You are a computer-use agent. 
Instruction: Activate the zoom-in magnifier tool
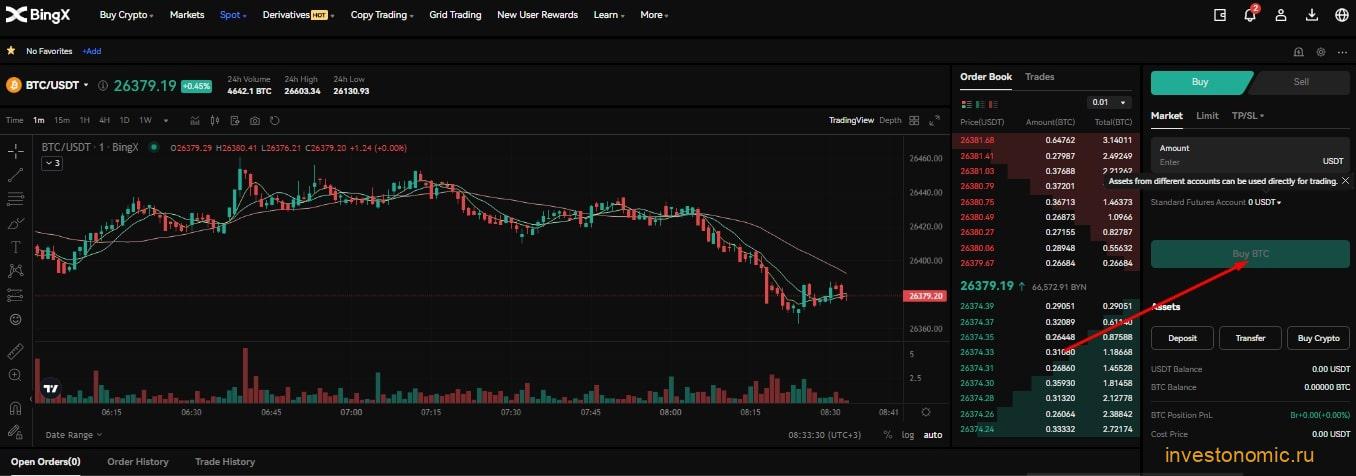pos(15,375)
